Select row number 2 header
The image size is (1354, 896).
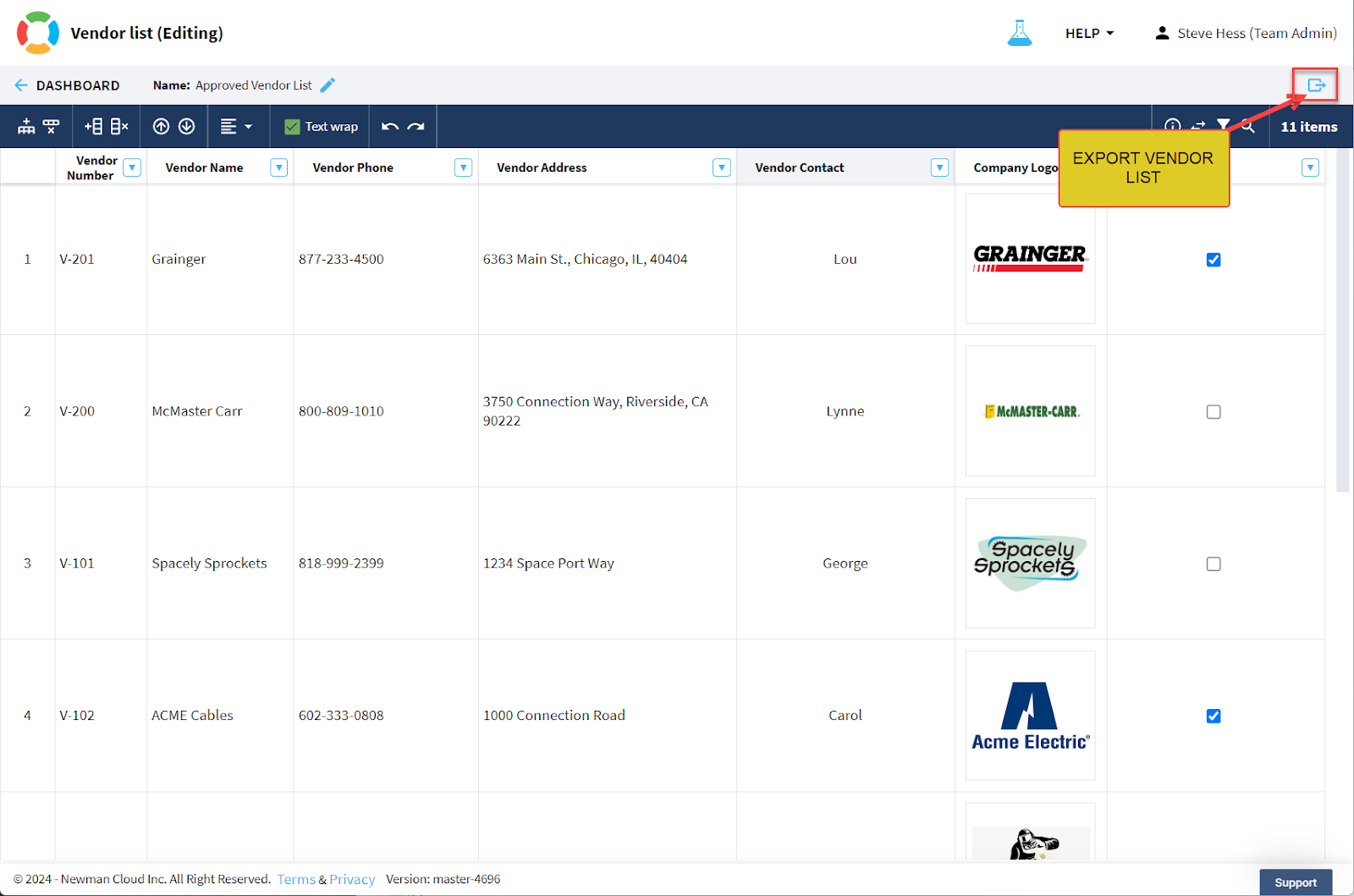(27, 411)
